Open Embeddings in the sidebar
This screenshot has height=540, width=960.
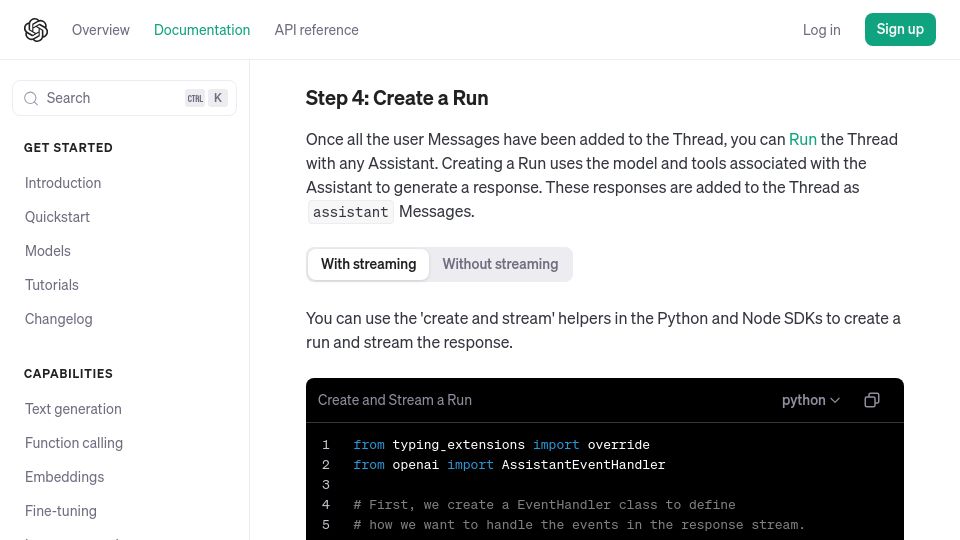65,477
